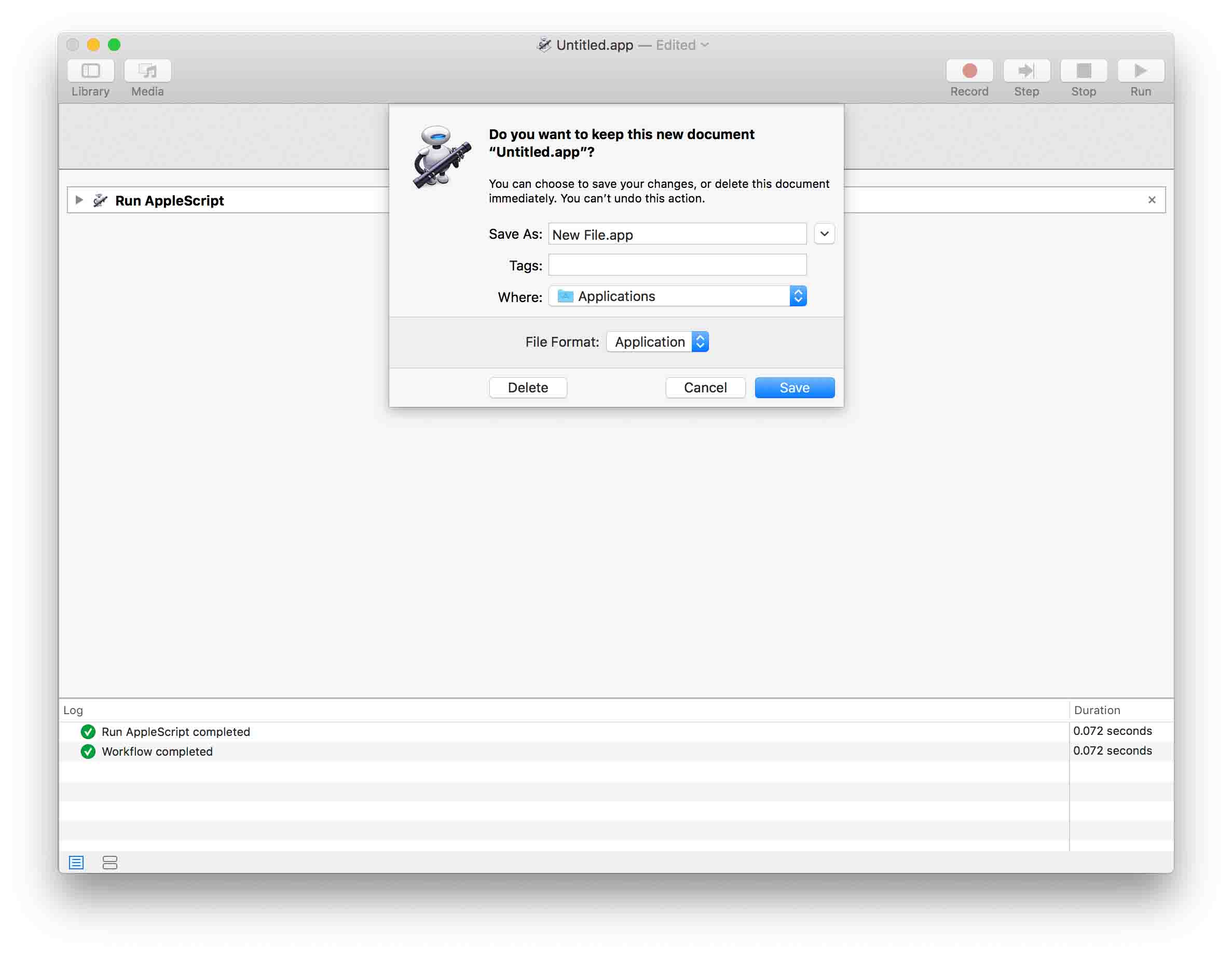The height and width of the screenshot is (956, 1232).
Task: Click into the Save As field
Action: click(677, 234)
